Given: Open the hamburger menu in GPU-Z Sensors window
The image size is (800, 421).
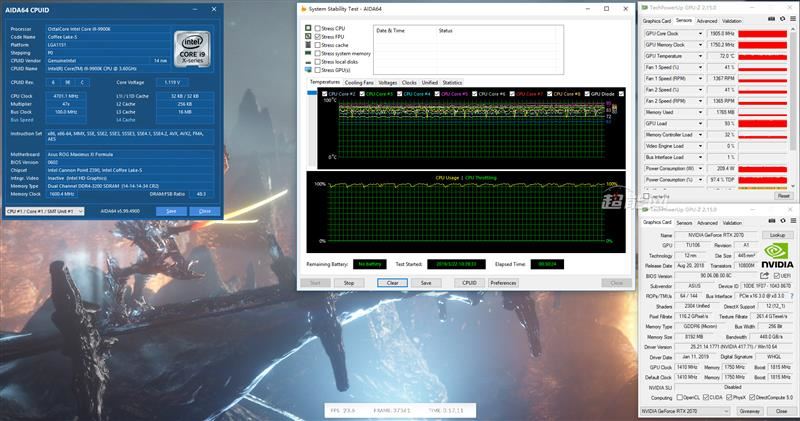Looking at the screenshot, I should coord(793,19).
